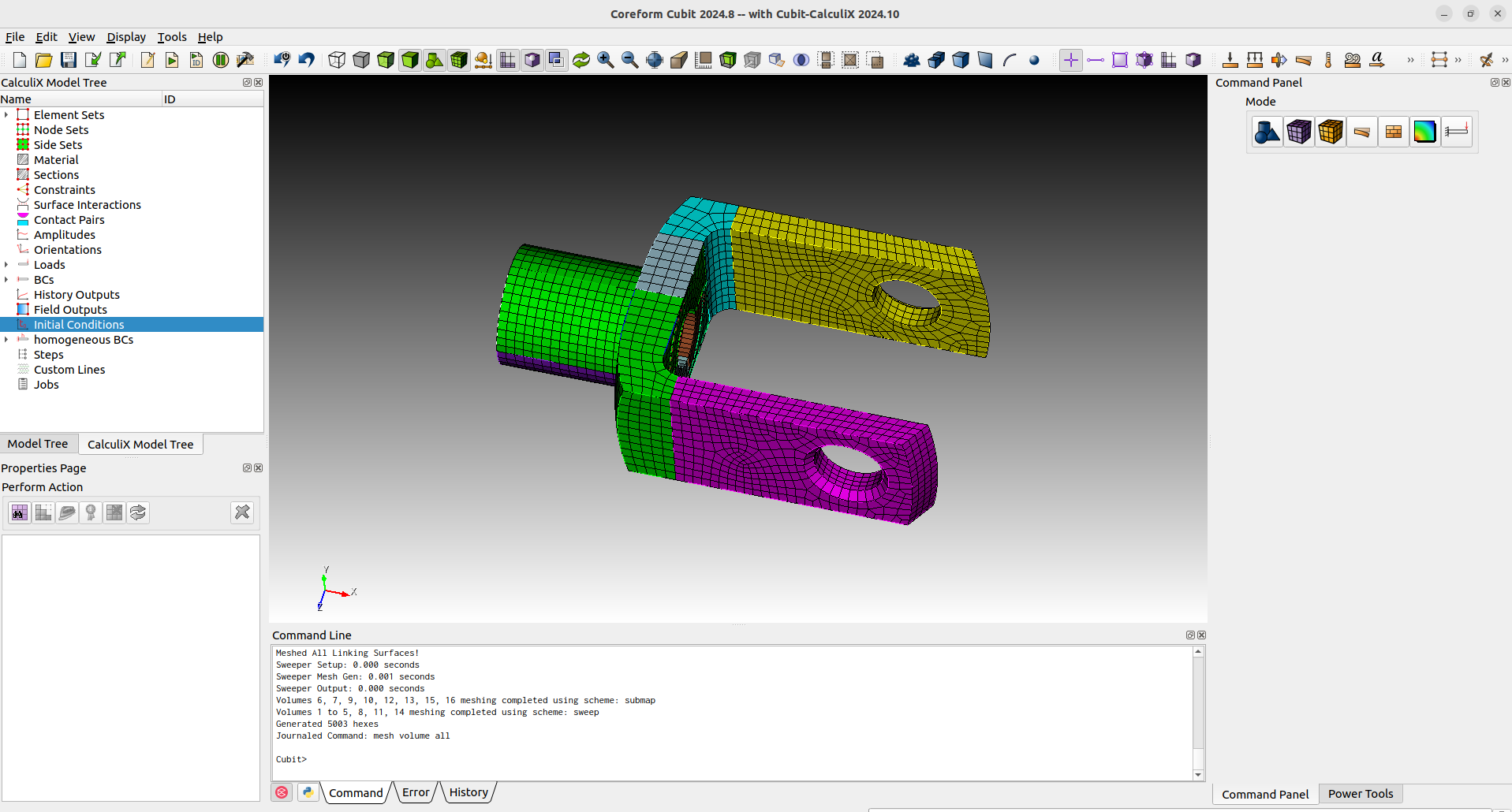1512x812 pixels.
Task: Play the journal file
Action: [172, 59]
